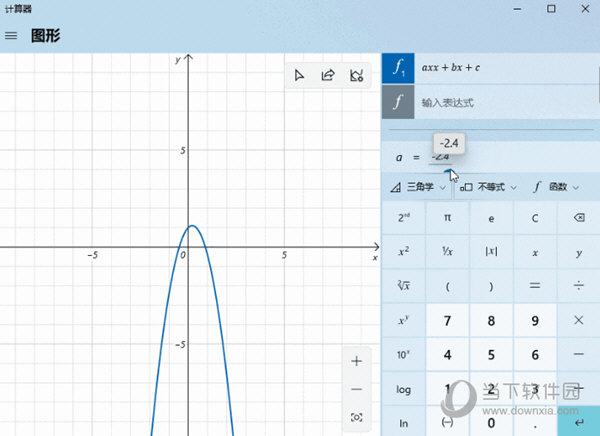
Task: Click the decimal point key
Action: pyautogui.click(x=535, y=423)
